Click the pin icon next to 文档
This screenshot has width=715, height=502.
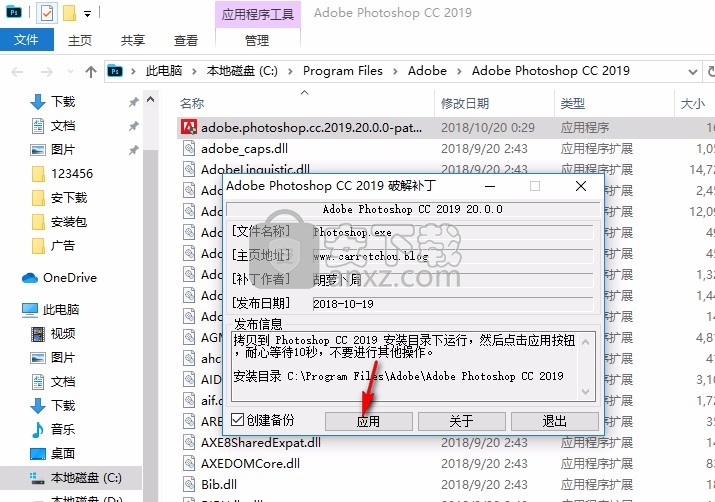[x=133, y=126]
